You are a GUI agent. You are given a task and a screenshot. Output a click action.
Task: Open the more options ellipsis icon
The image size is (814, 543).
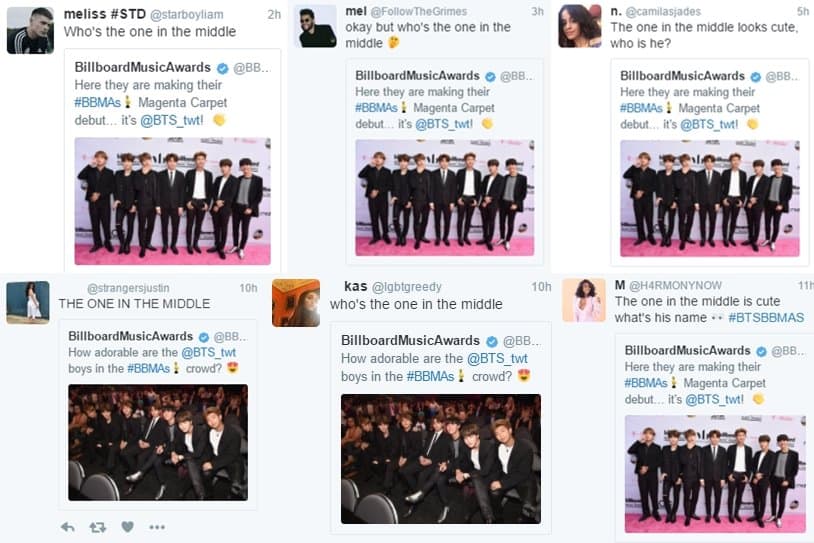click(x=157, y=527)
